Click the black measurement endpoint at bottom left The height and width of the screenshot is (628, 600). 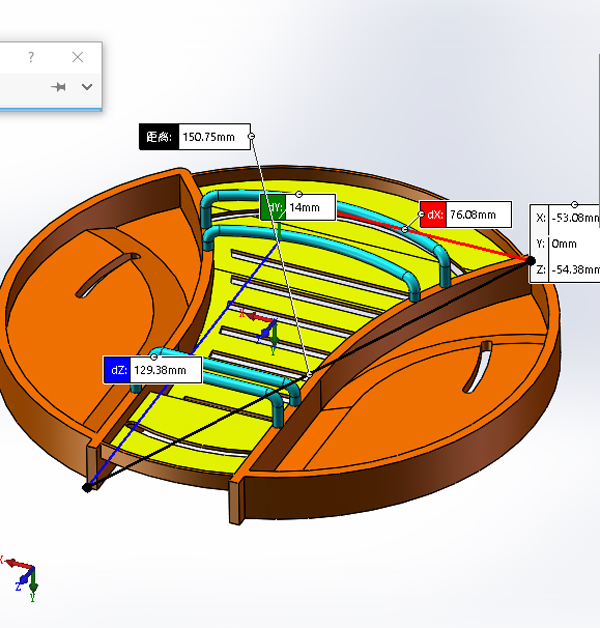(x=87, y=487)
